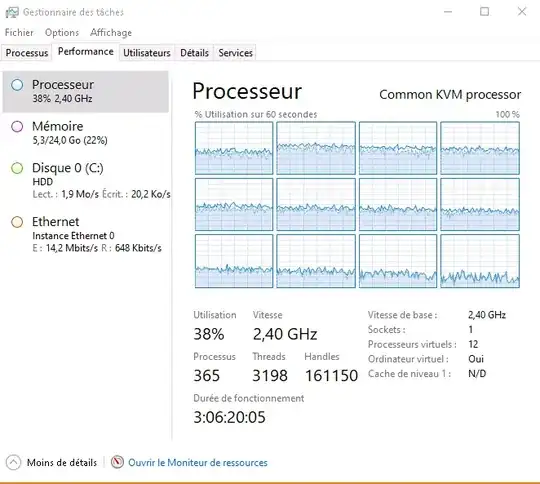Click the Processeur blue circle icon
The height and width of the screenshot is (484, 540).
point(17,85)
